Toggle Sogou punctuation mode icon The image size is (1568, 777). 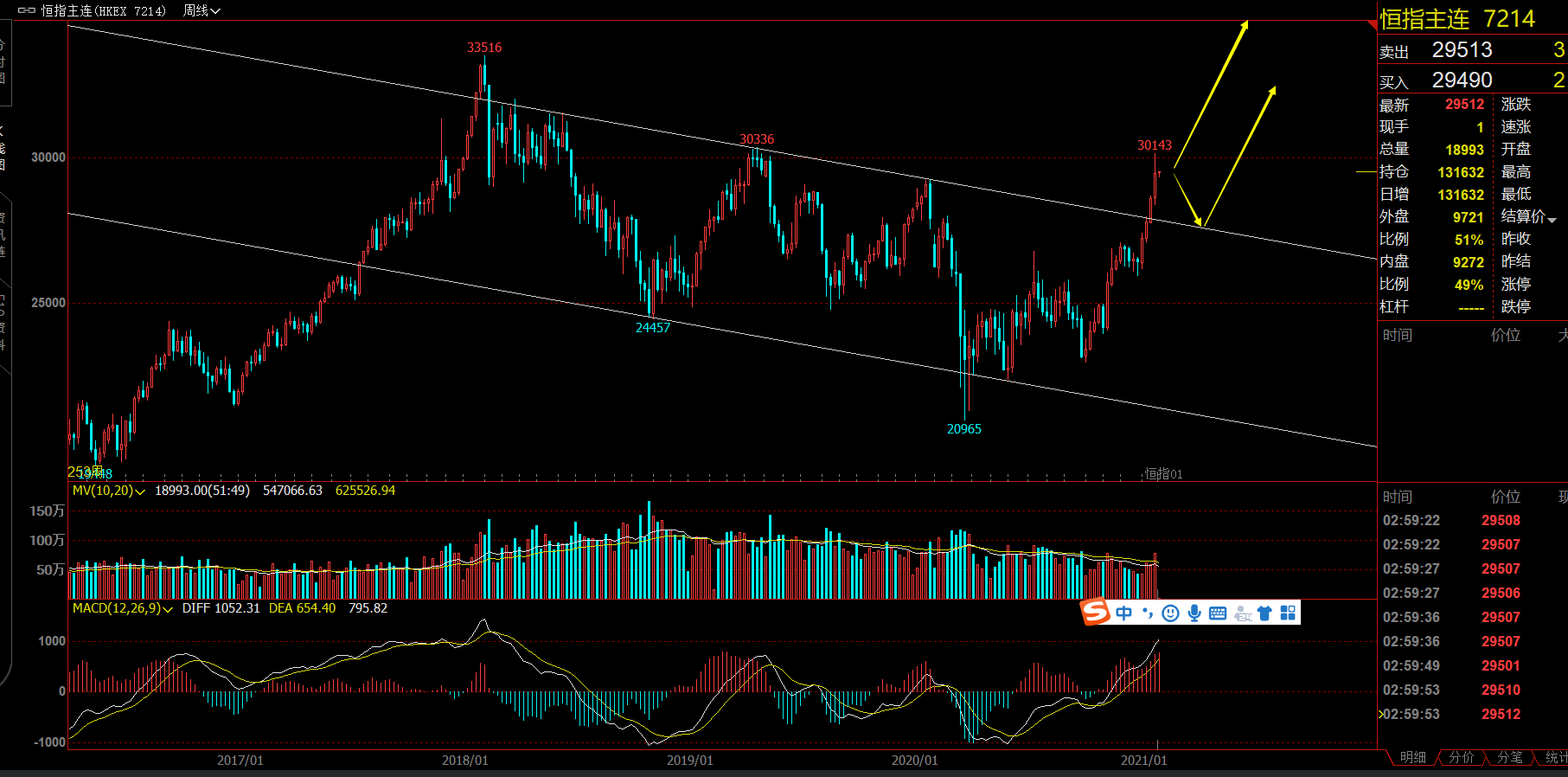click(1148, 613)
